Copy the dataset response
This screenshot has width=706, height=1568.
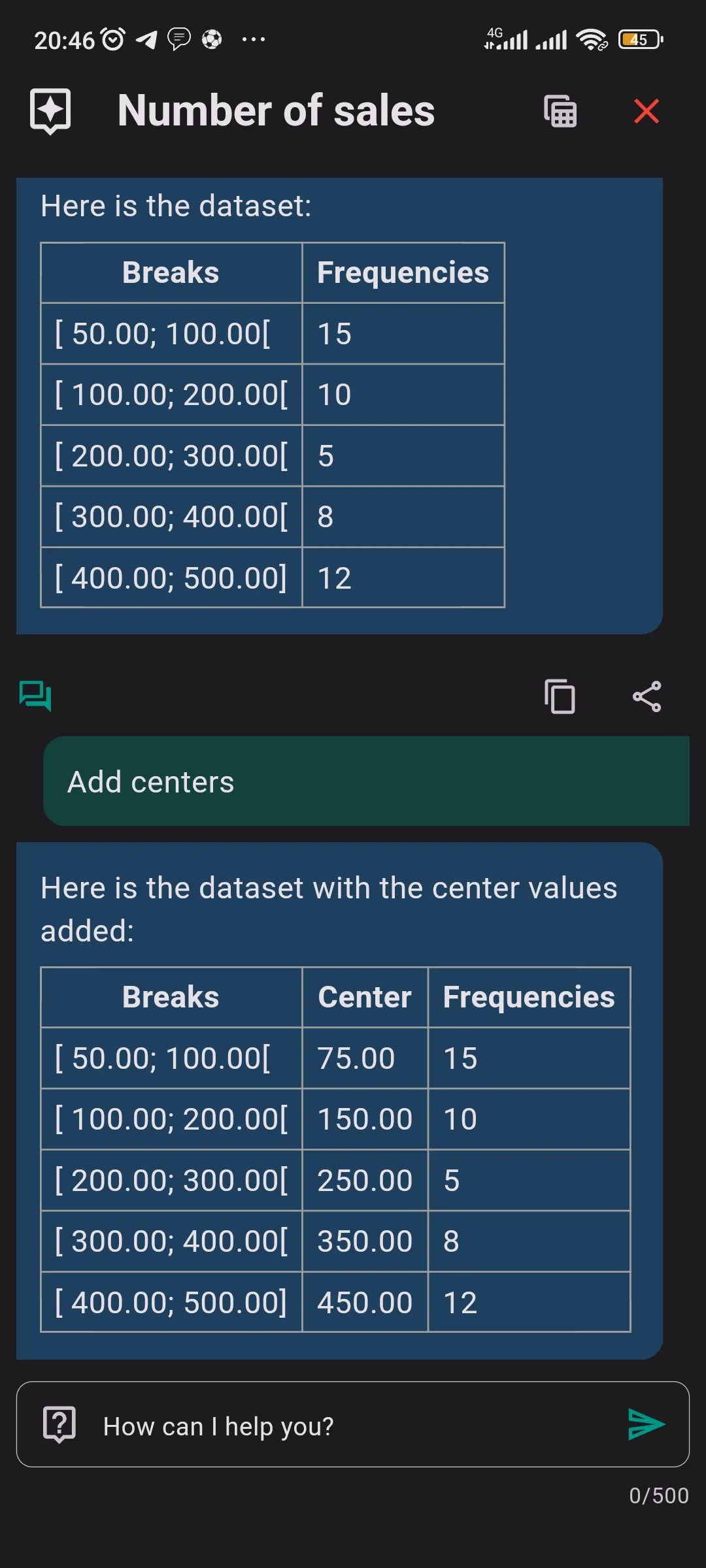560,696
